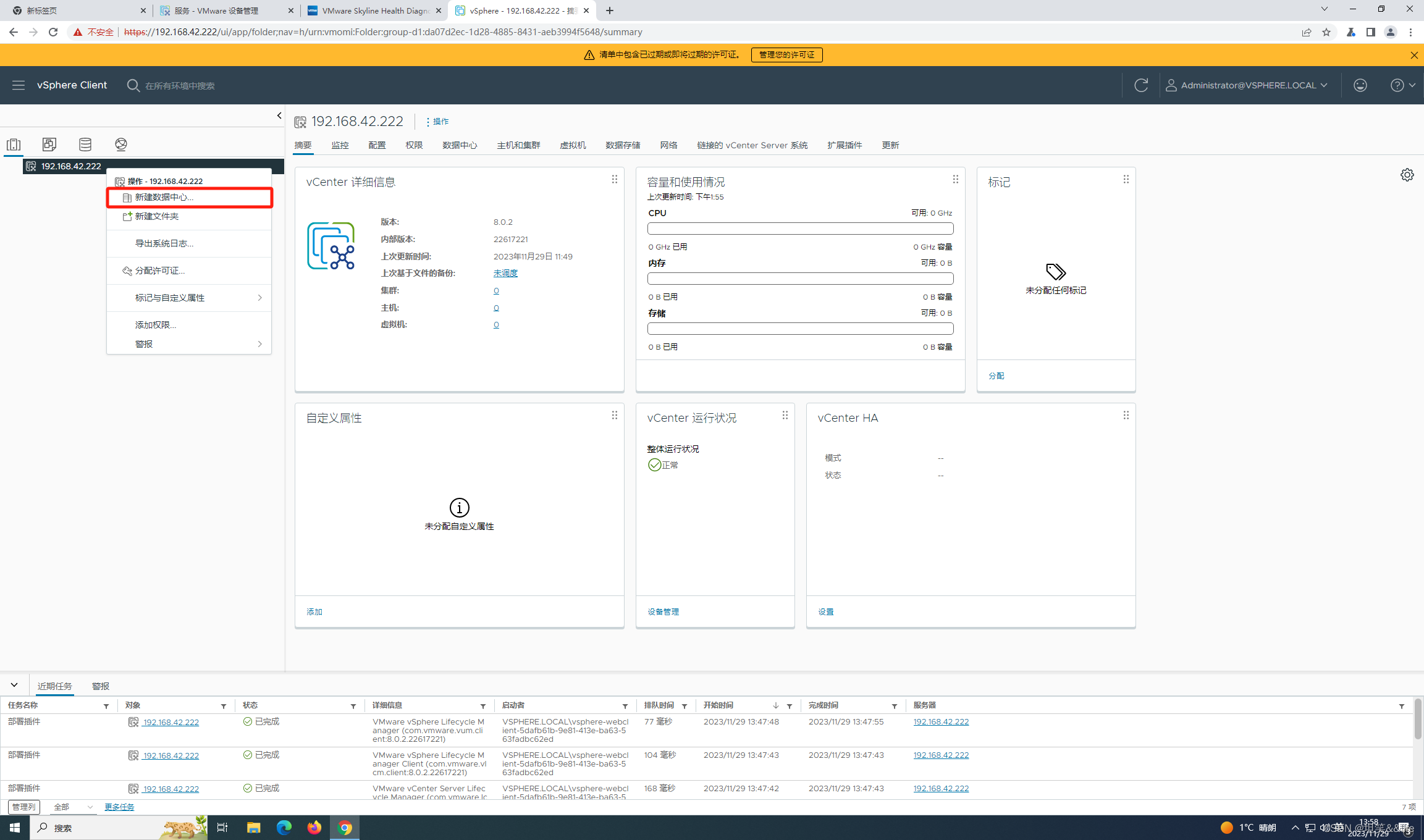Open summary page settings gear
Screen dimensions: 1424x840
pyautogui.click(x=1407, y=175)
